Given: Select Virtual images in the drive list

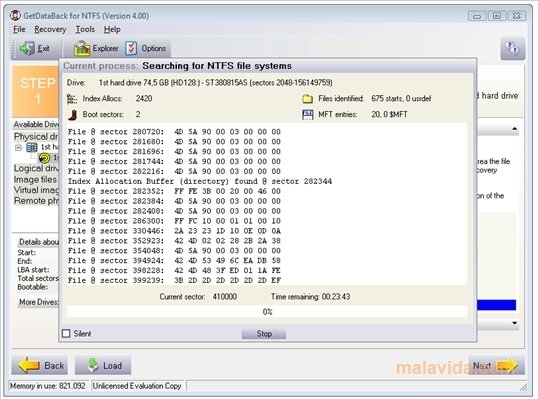Looking at the screenshot, I should [x=36, y=190].
